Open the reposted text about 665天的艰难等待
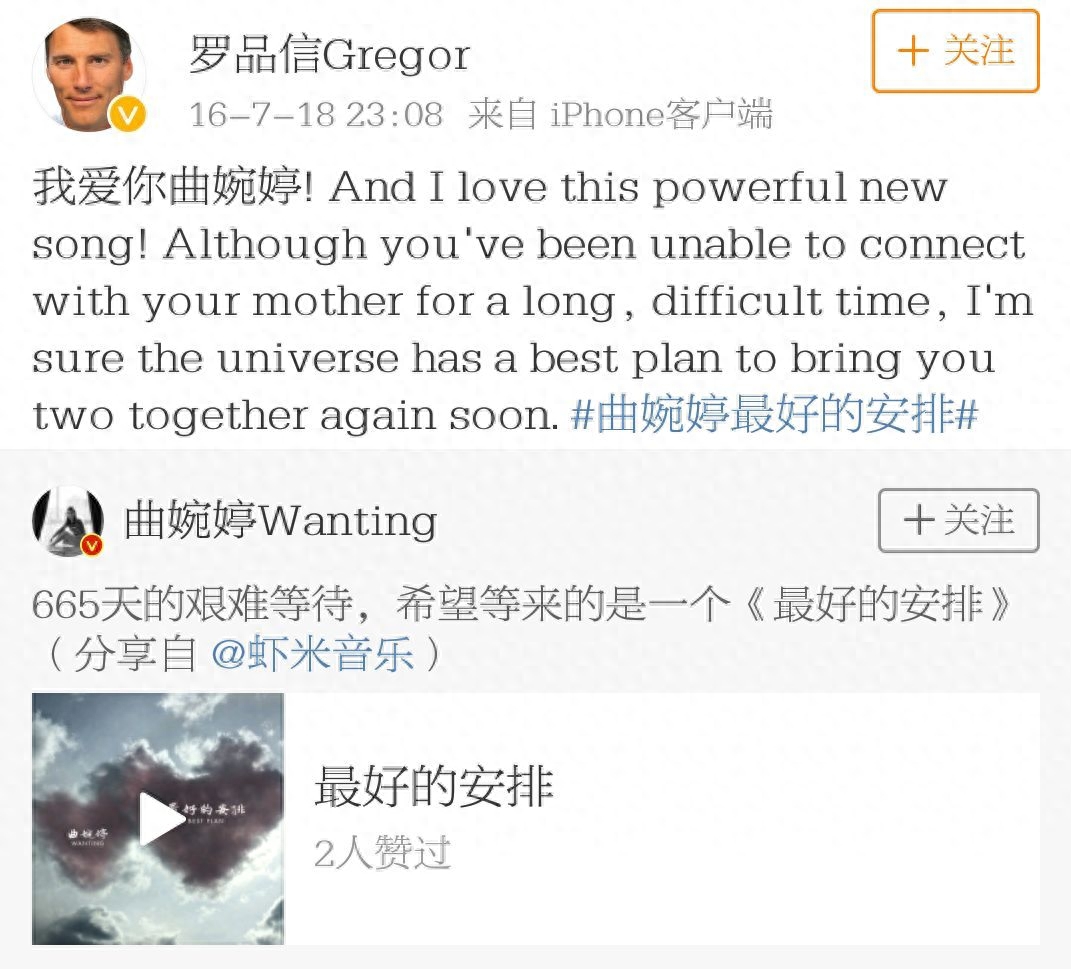Image resolution: width=1071 pixels, height=969 pixels. (521, 629)
